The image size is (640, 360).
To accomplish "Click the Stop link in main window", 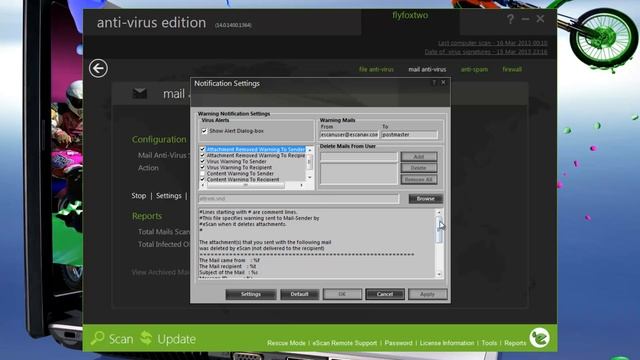I will pos(139,196).
